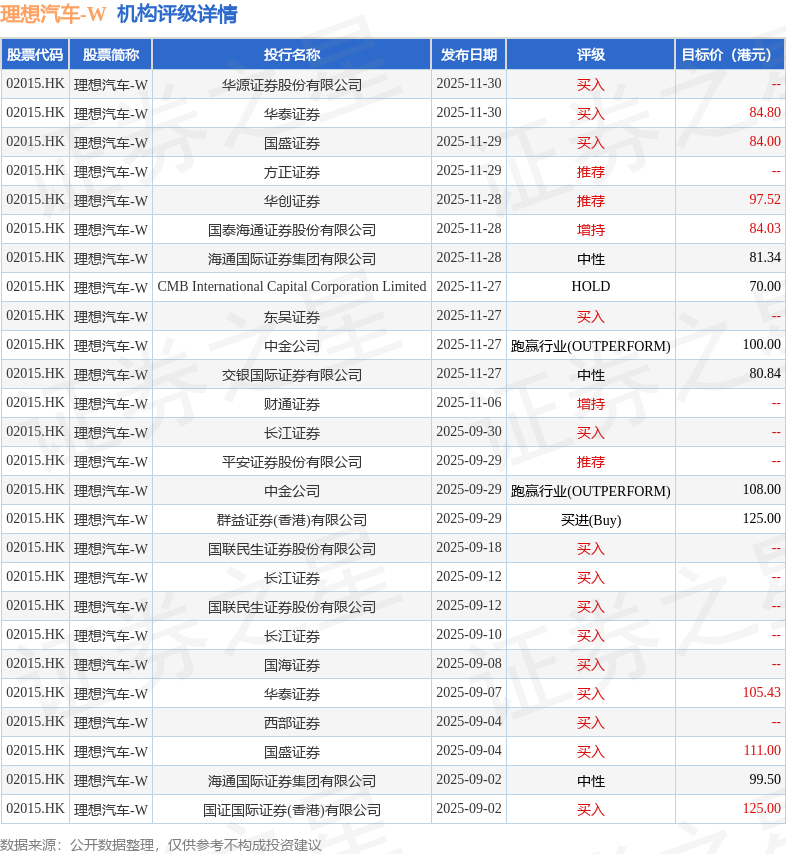
Task: Click date 2025-09-08
Action: [x=468, y=663]
